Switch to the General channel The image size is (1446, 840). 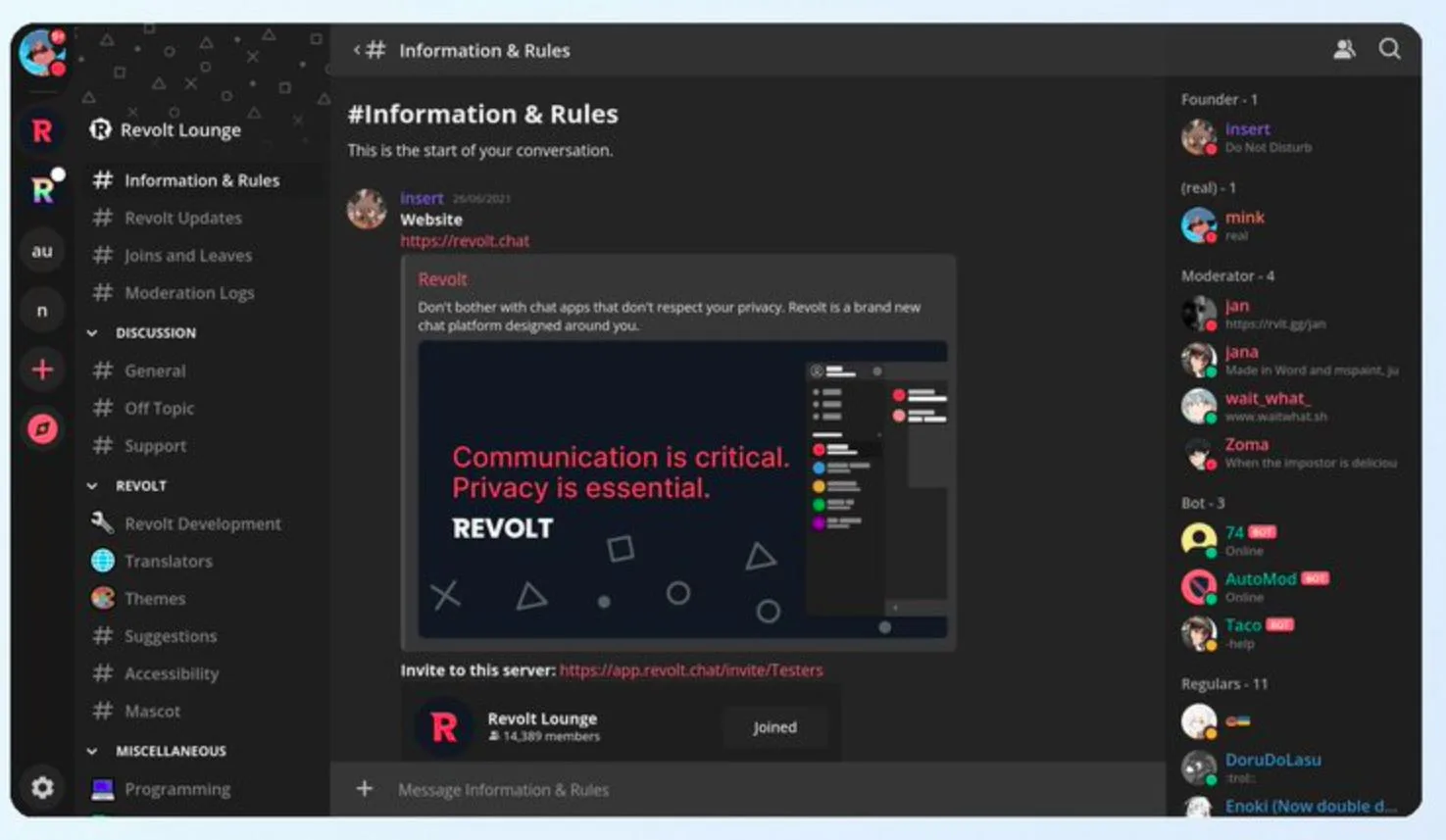pos(155,371)
